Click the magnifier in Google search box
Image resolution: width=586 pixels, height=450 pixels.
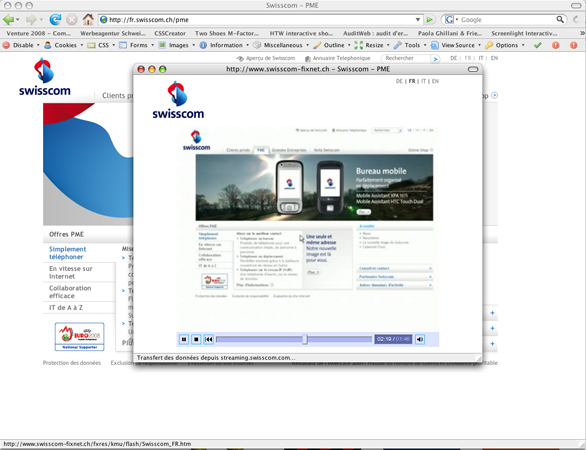560,19
